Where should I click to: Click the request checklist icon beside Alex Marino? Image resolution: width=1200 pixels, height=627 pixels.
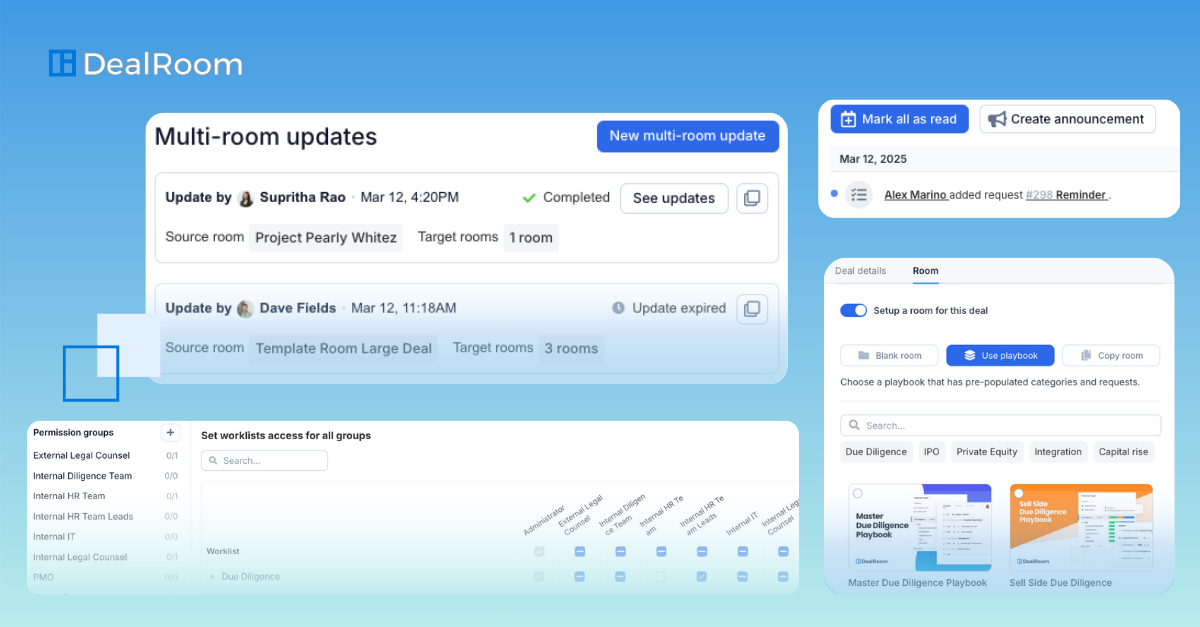[x=858, y=195]
